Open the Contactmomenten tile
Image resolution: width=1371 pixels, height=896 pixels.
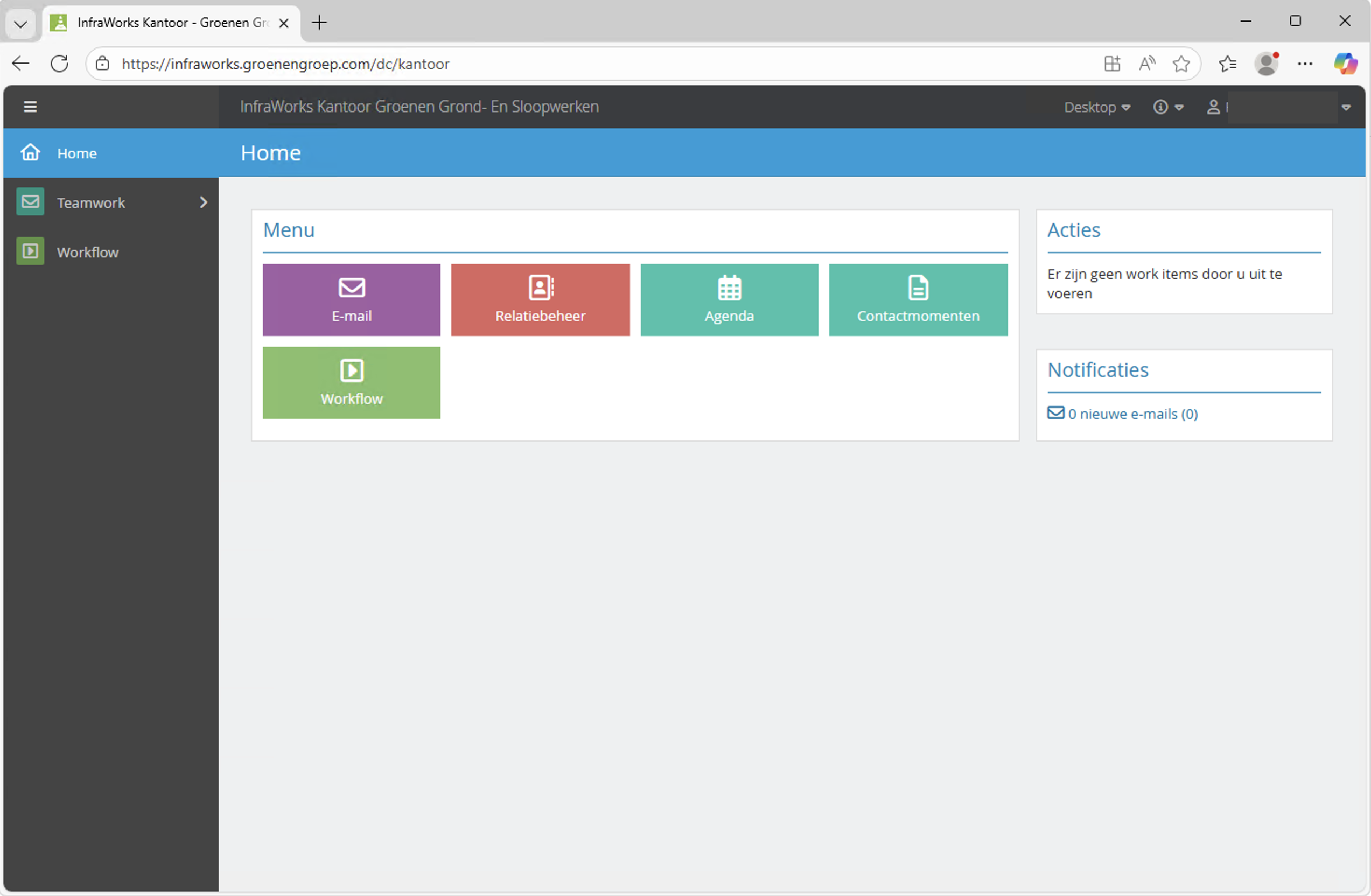coord(918,299)
